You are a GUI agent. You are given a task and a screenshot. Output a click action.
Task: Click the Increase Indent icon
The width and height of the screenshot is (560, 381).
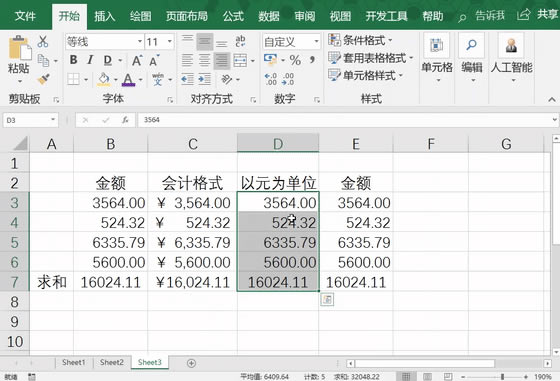point(204,79)
